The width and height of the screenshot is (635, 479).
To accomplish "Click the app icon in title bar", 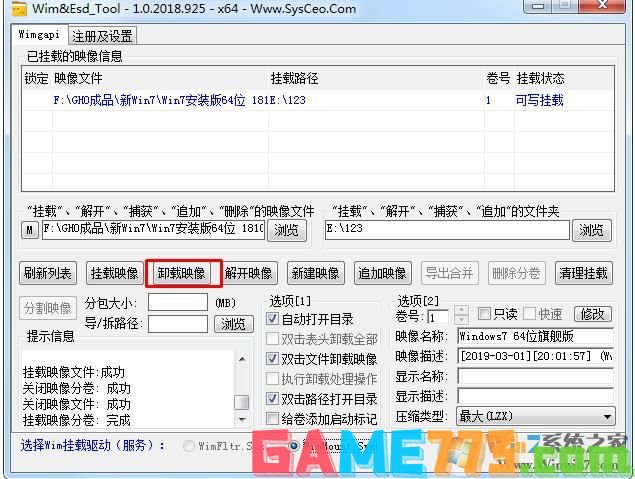I will coord(12,9).
